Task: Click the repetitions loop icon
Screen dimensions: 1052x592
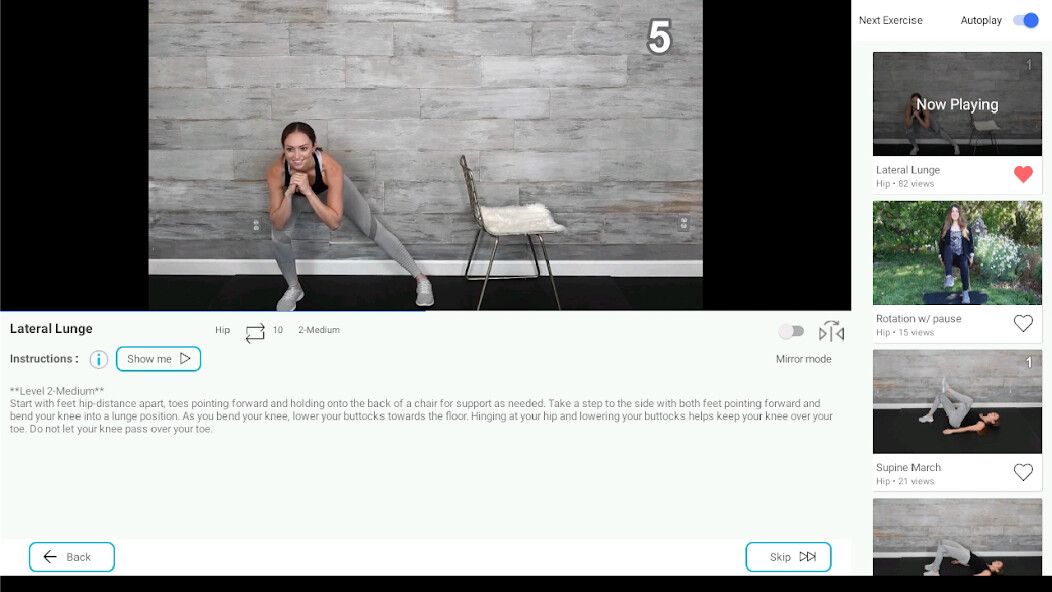Action: pos(255,333)
